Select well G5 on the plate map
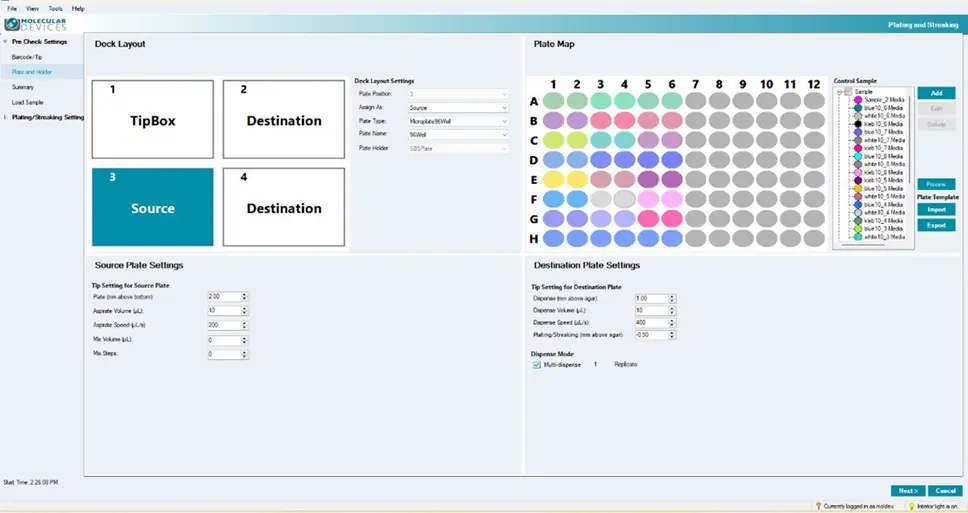Screen dimensions: 968x513 648,219
